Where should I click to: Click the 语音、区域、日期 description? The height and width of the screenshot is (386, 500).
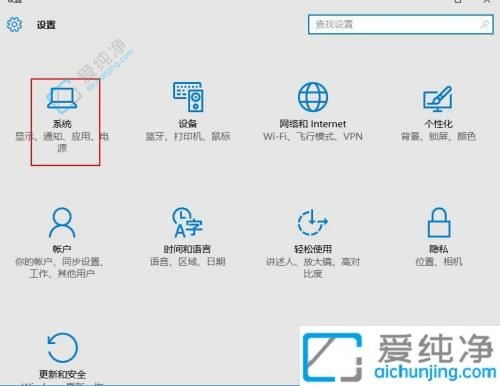point(188,262)
